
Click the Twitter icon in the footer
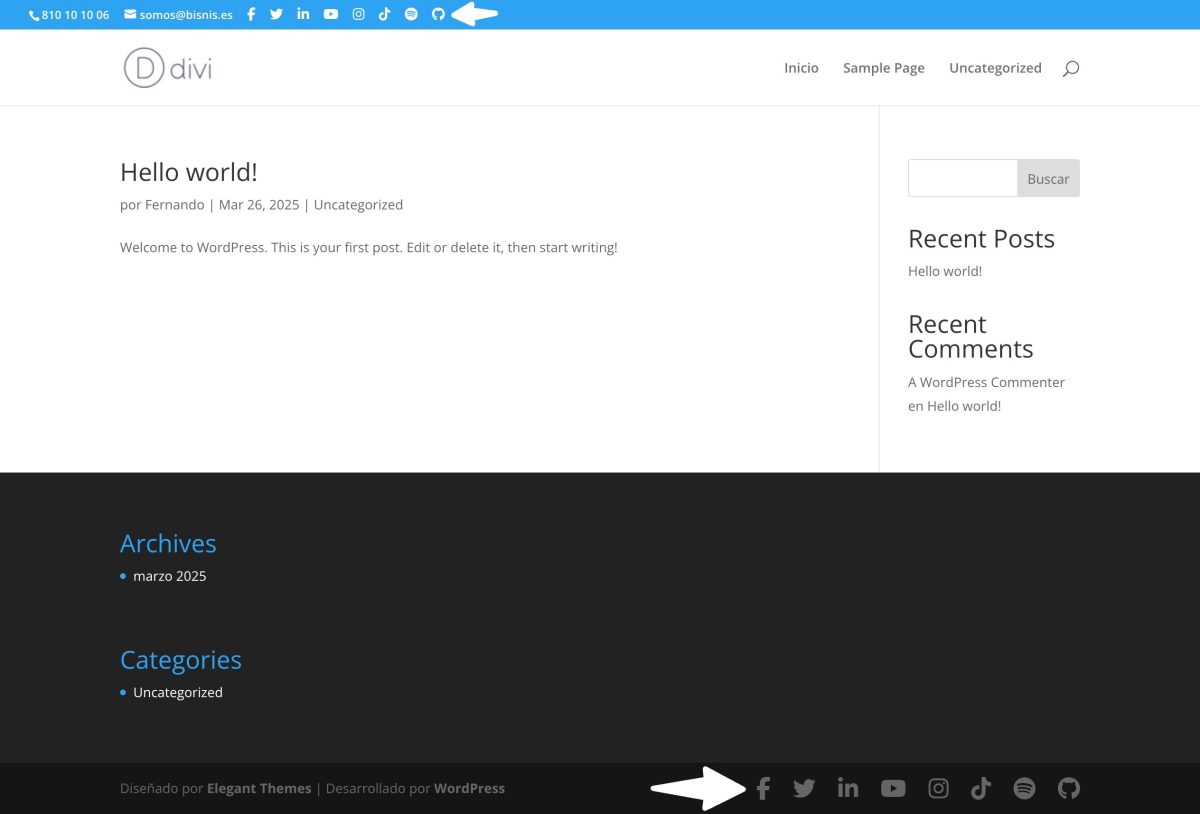coord(804,788)
